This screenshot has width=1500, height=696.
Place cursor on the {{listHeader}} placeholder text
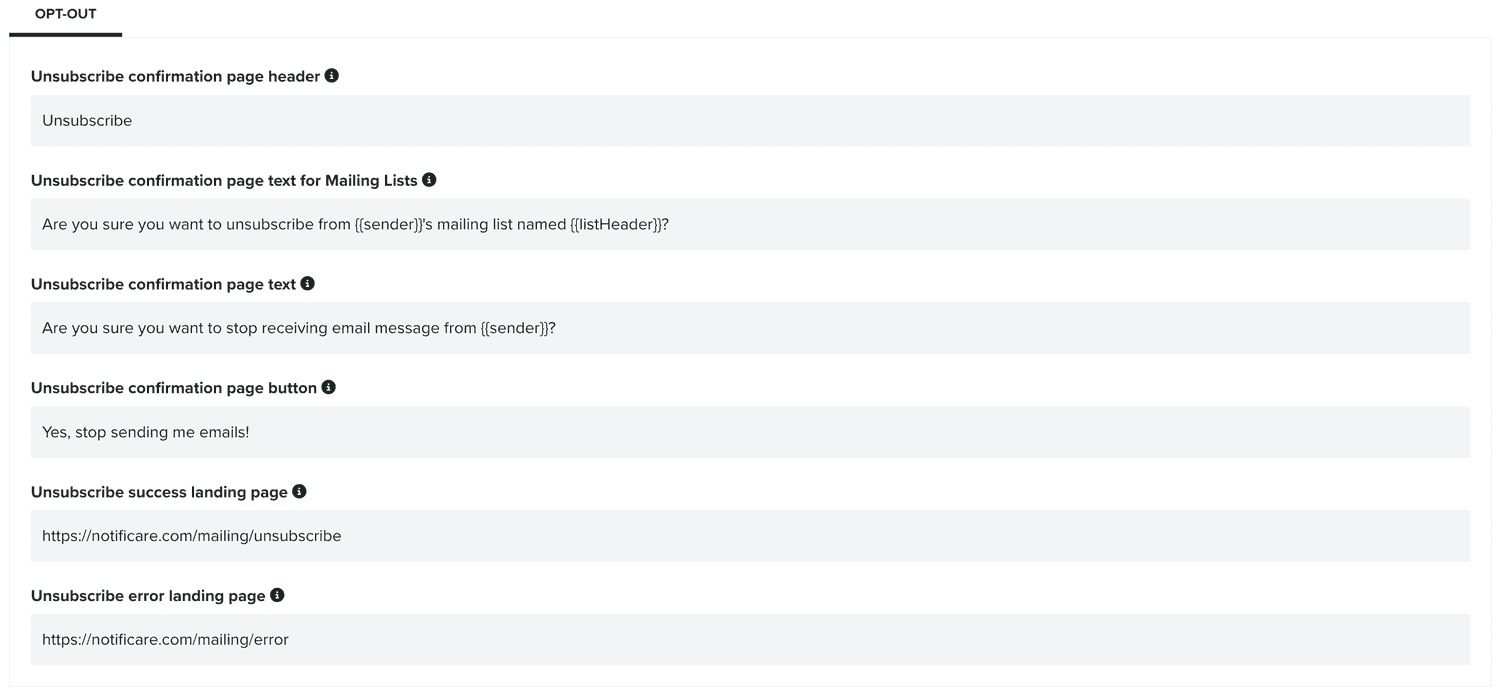pyautogui.click(x=615, y=225)
